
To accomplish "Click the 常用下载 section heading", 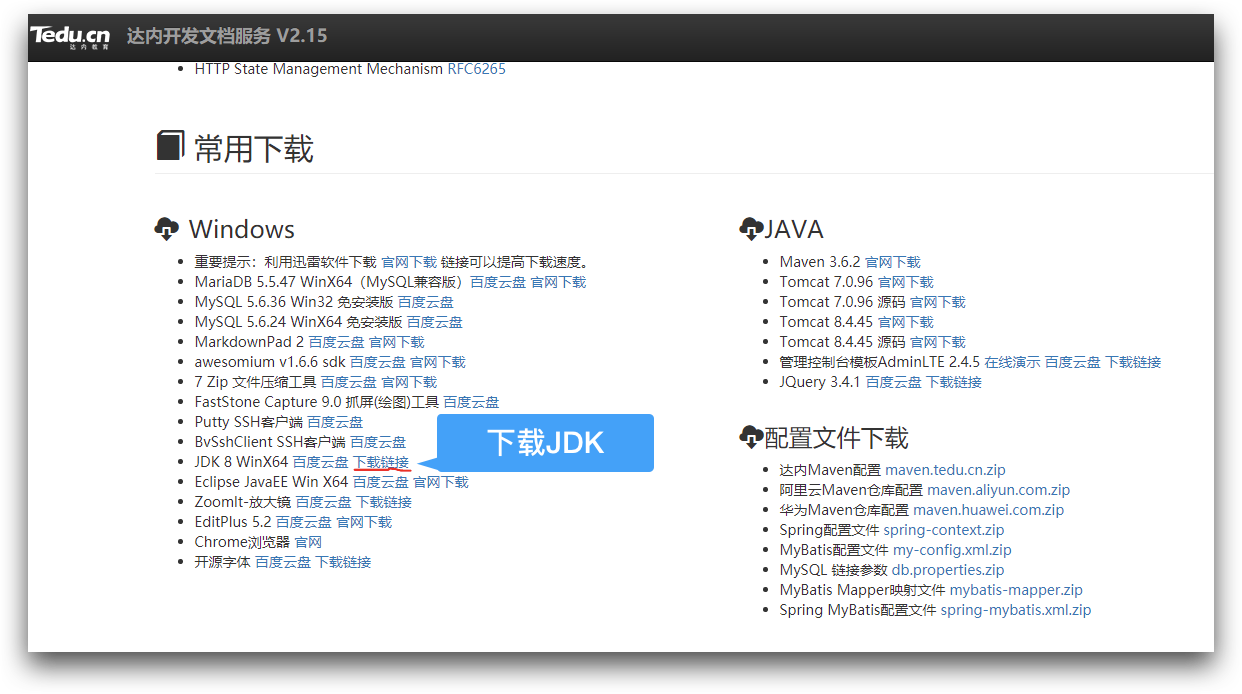I will (x=254, y=149).
